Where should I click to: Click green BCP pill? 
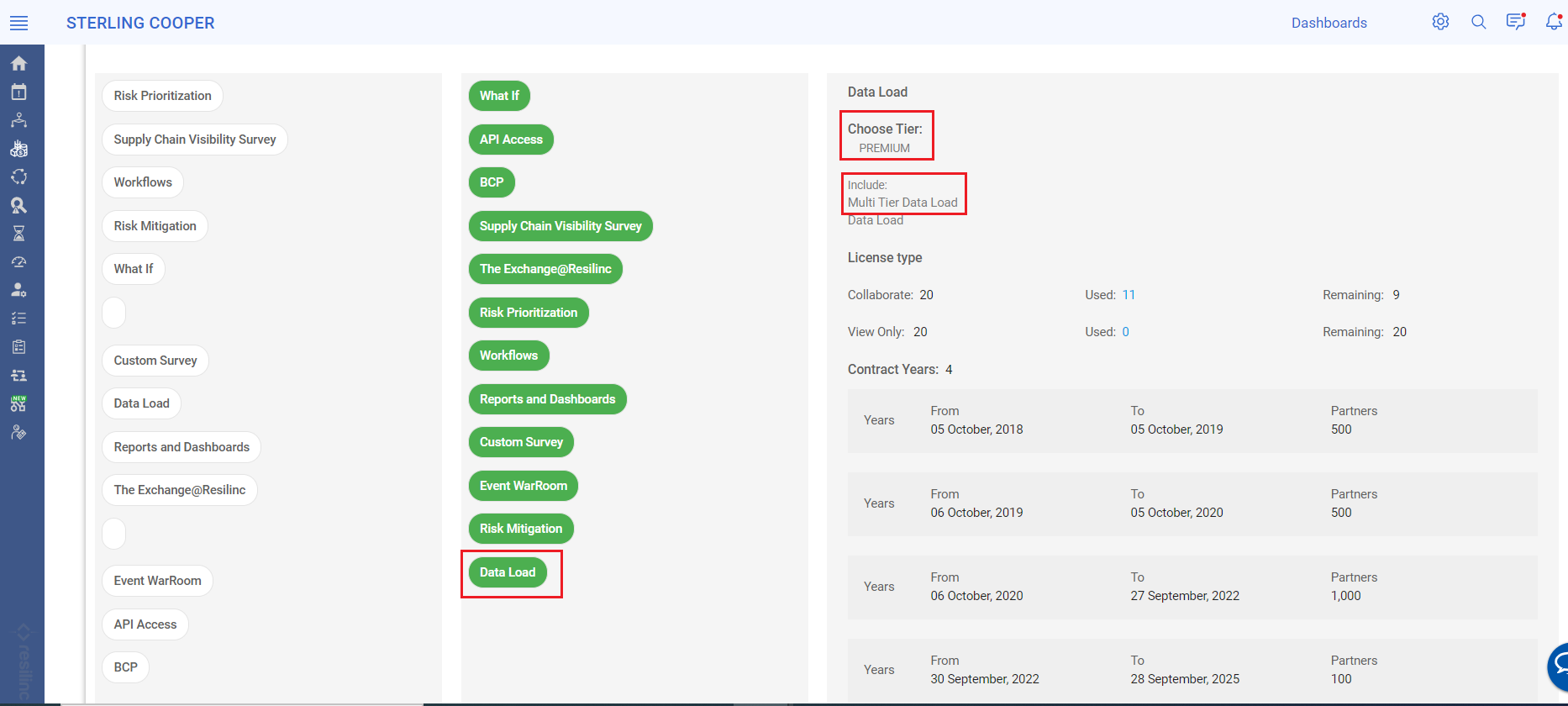click(492, 182)
